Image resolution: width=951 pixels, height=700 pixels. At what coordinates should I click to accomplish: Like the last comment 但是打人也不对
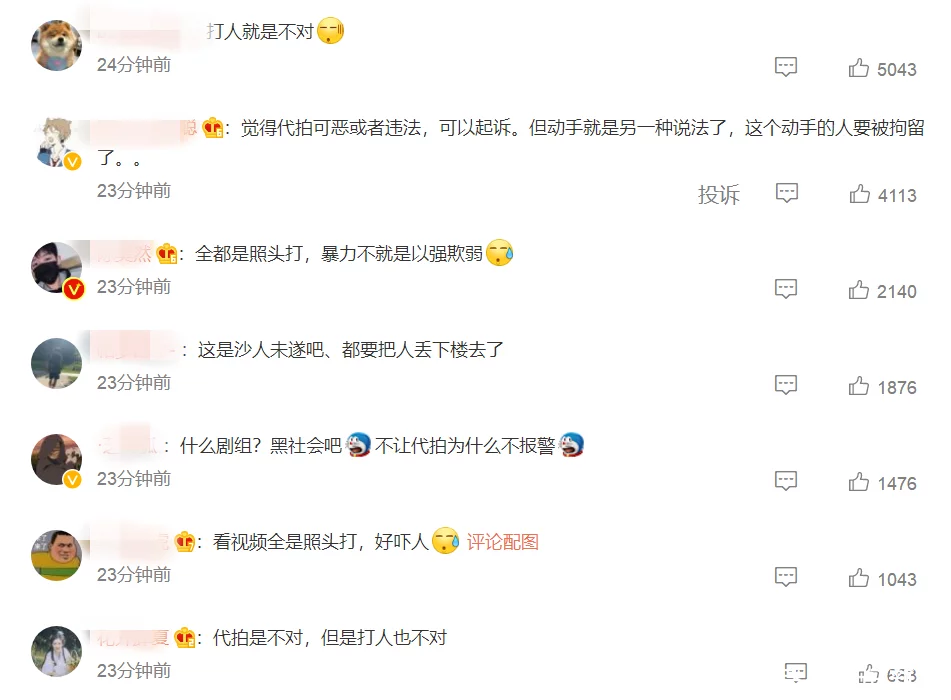click(887, 675)
